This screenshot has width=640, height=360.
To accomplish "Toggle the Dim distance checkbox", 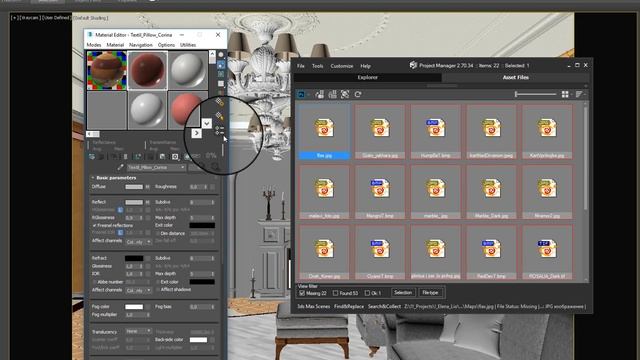I will click(x=158, y=233).
